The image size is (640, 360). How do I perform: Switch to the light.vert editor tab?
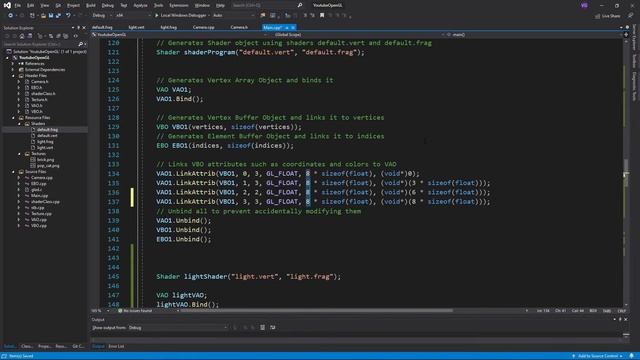tap(136, 27)
